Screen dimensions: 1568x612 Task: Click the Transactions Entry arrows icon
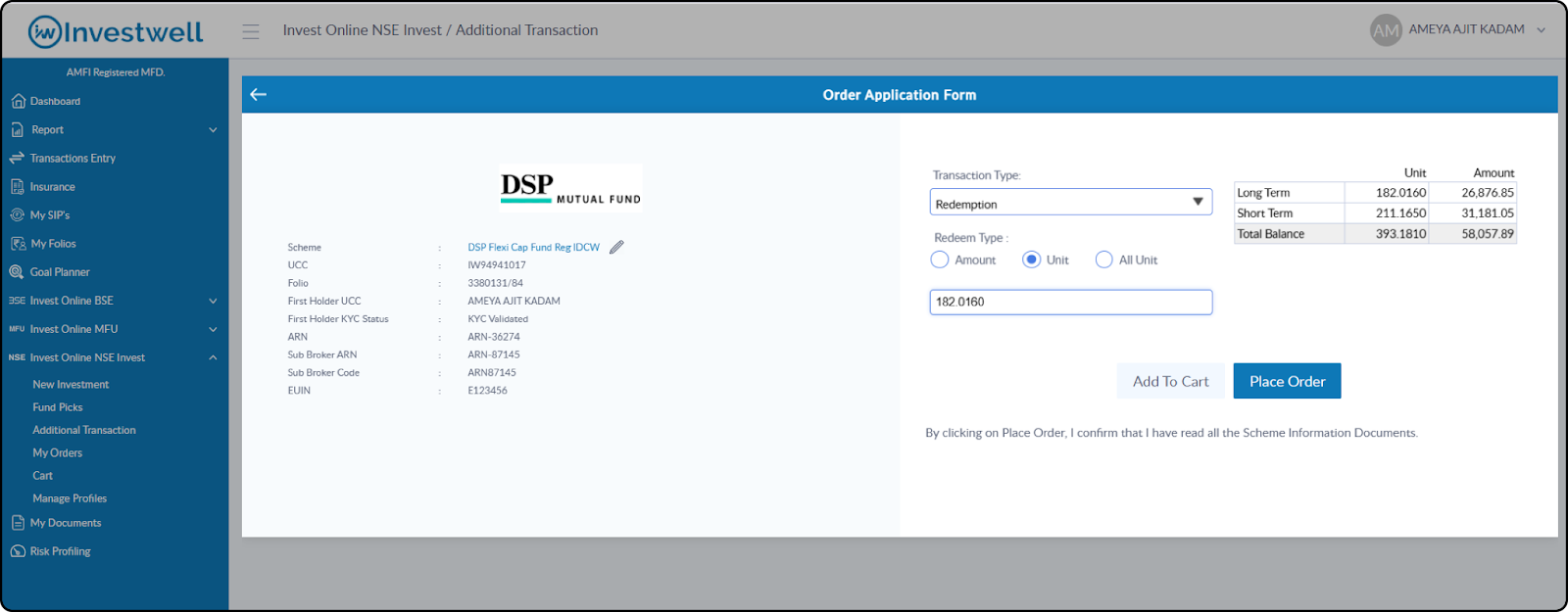coord(17,158)
